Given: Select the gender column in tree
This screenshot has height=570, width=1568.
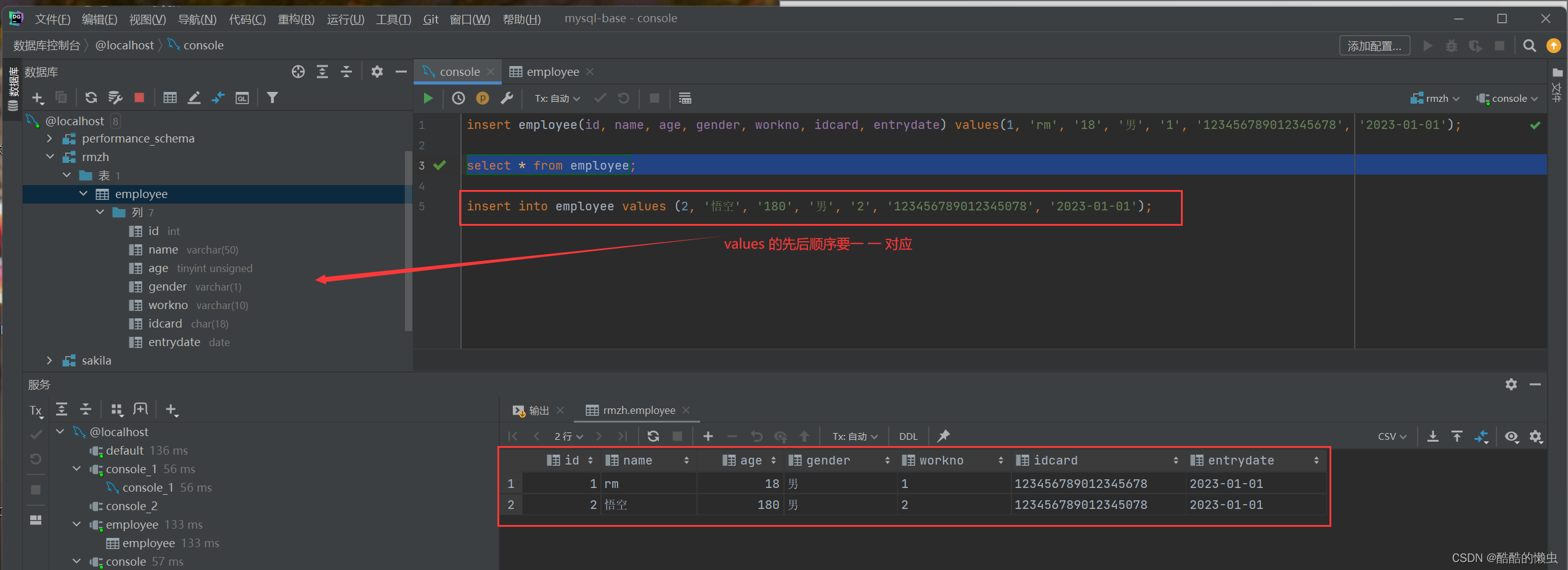Looking at the screenshot, I should coord(167,286).
